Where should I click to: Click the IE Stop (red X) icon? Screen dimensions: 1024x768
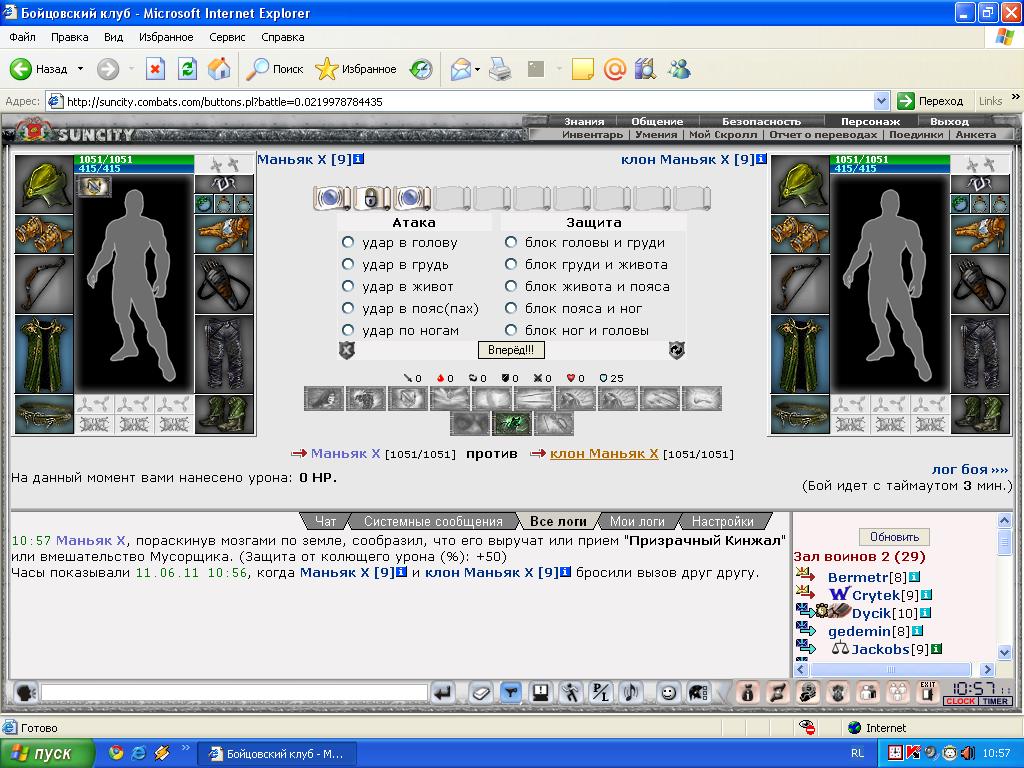click(x=155, y=69)
